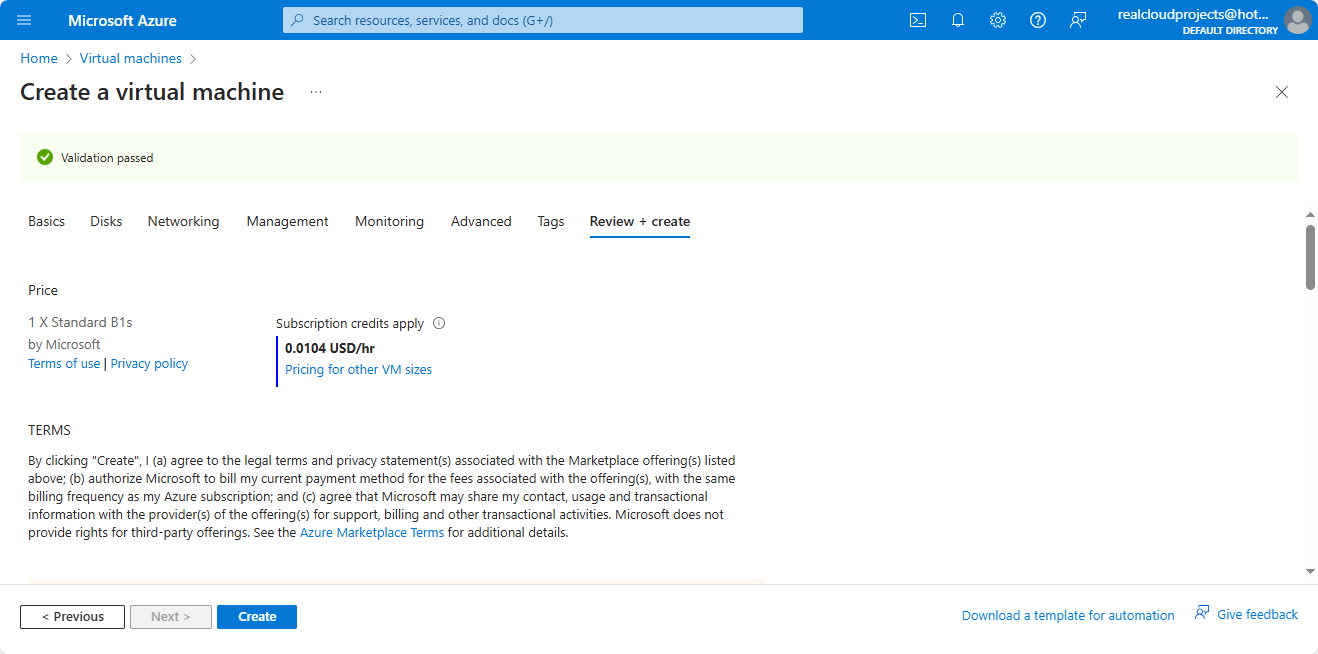This screenshot has width=1318, height=654.
Task: Open the notifications bell
Action: (957, 20)
